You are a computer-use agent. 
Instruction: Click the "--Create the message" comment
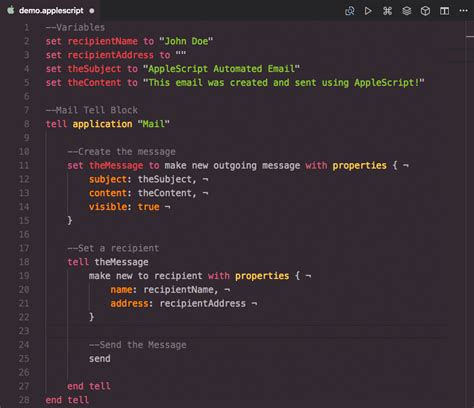pyautogui.click(x=121, y=152)
